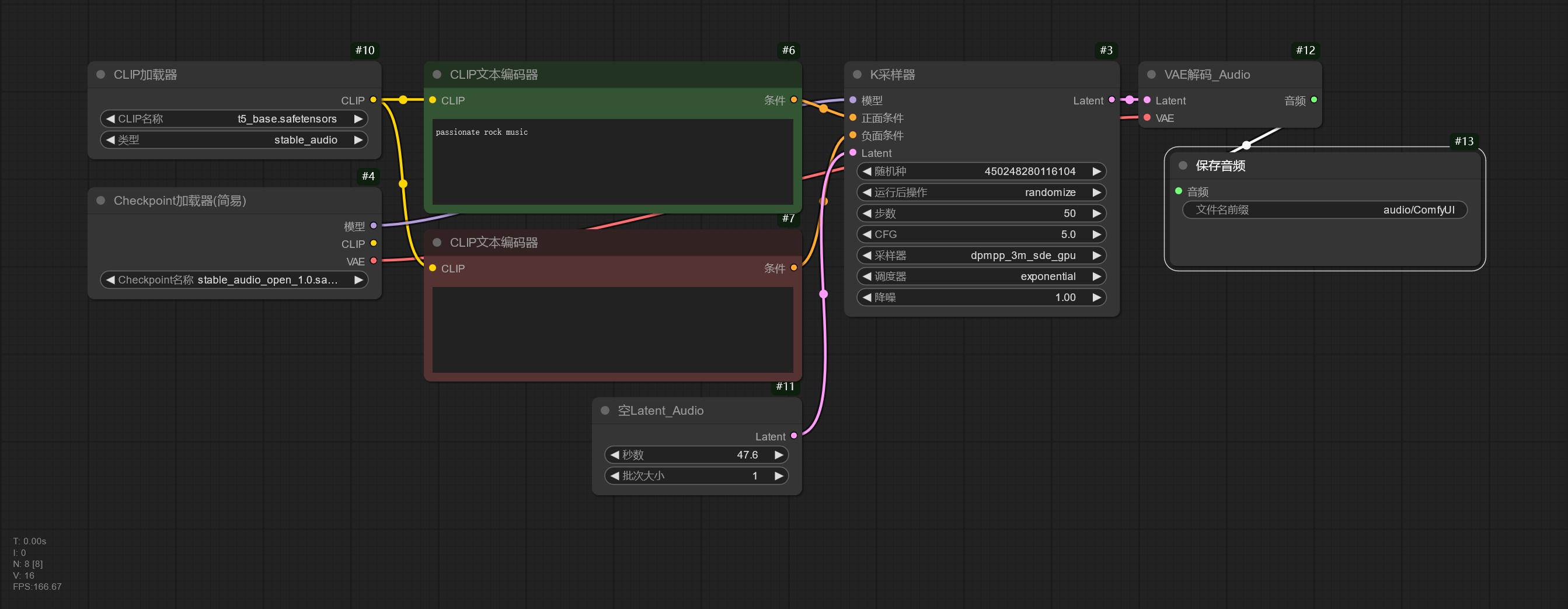Click the Latent input port on VAE解码_Audio

[1146, 100]
